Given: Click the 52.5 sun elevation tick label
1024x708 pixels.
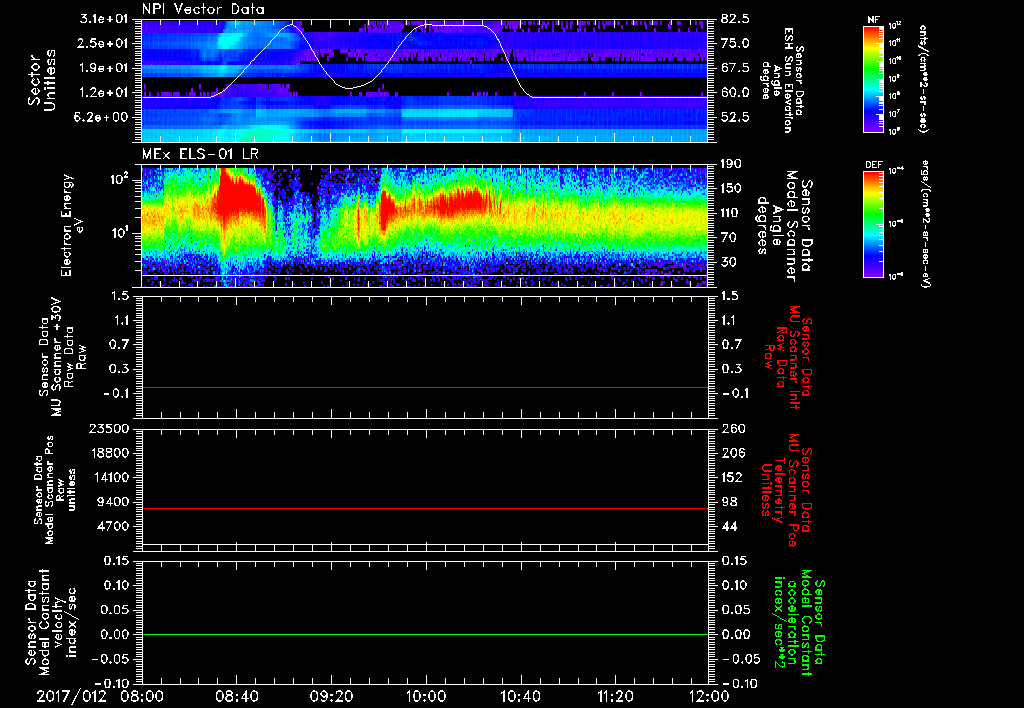Looking at the screenshot, I should point(735,118).
